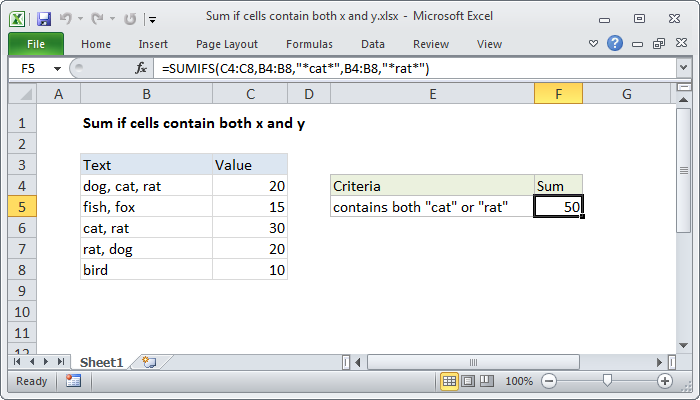Switch to Normal view in status bar

[450, 381]
